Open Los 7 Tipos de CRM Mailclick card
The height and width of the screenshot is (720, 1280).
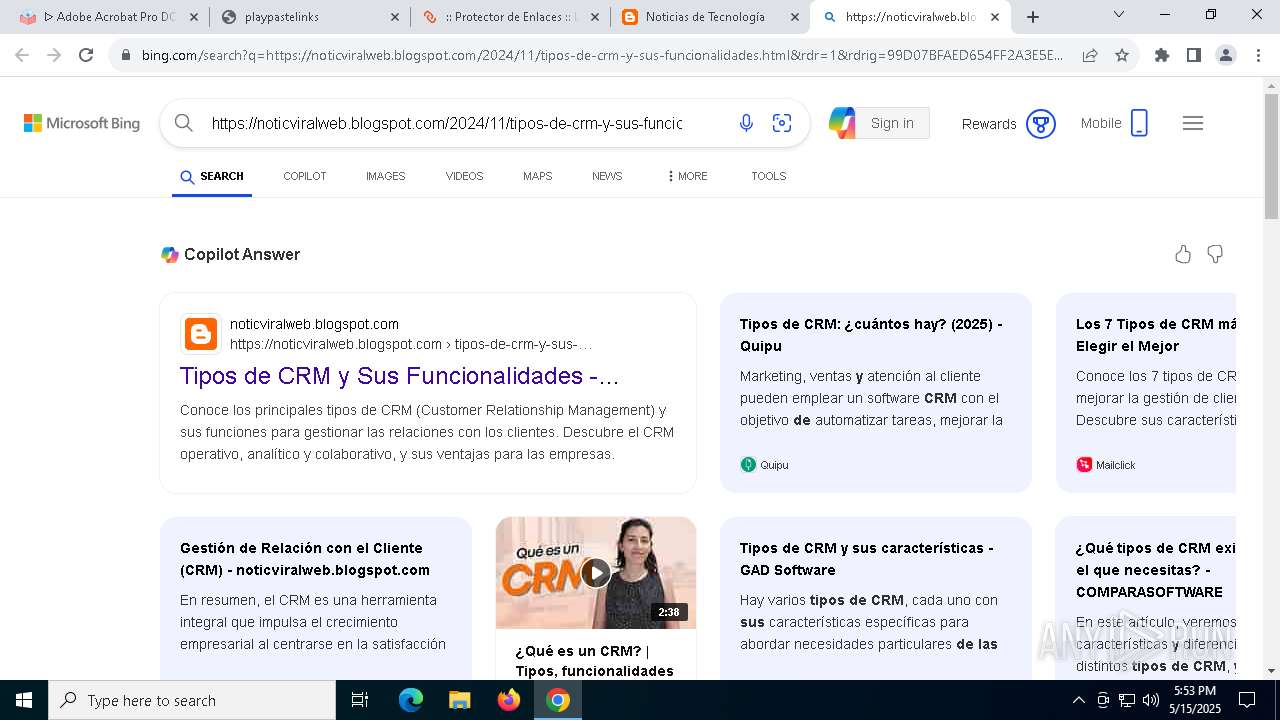pos(1146,393)
